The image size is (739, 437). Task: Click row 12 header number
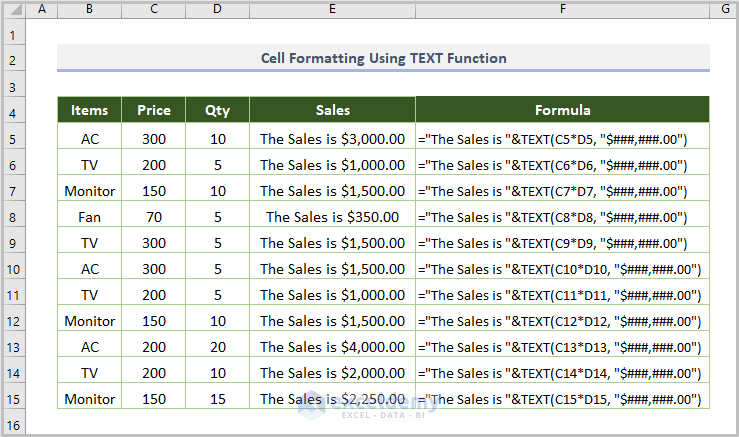(13, 321)
